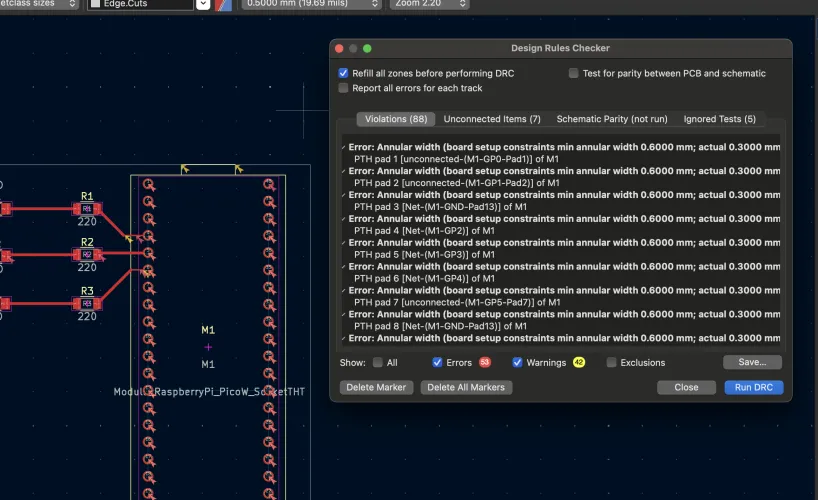Screen dimensions: 818x500
Task: Click the Edge.Cuts layer color swatch
Action: point(95,4)
